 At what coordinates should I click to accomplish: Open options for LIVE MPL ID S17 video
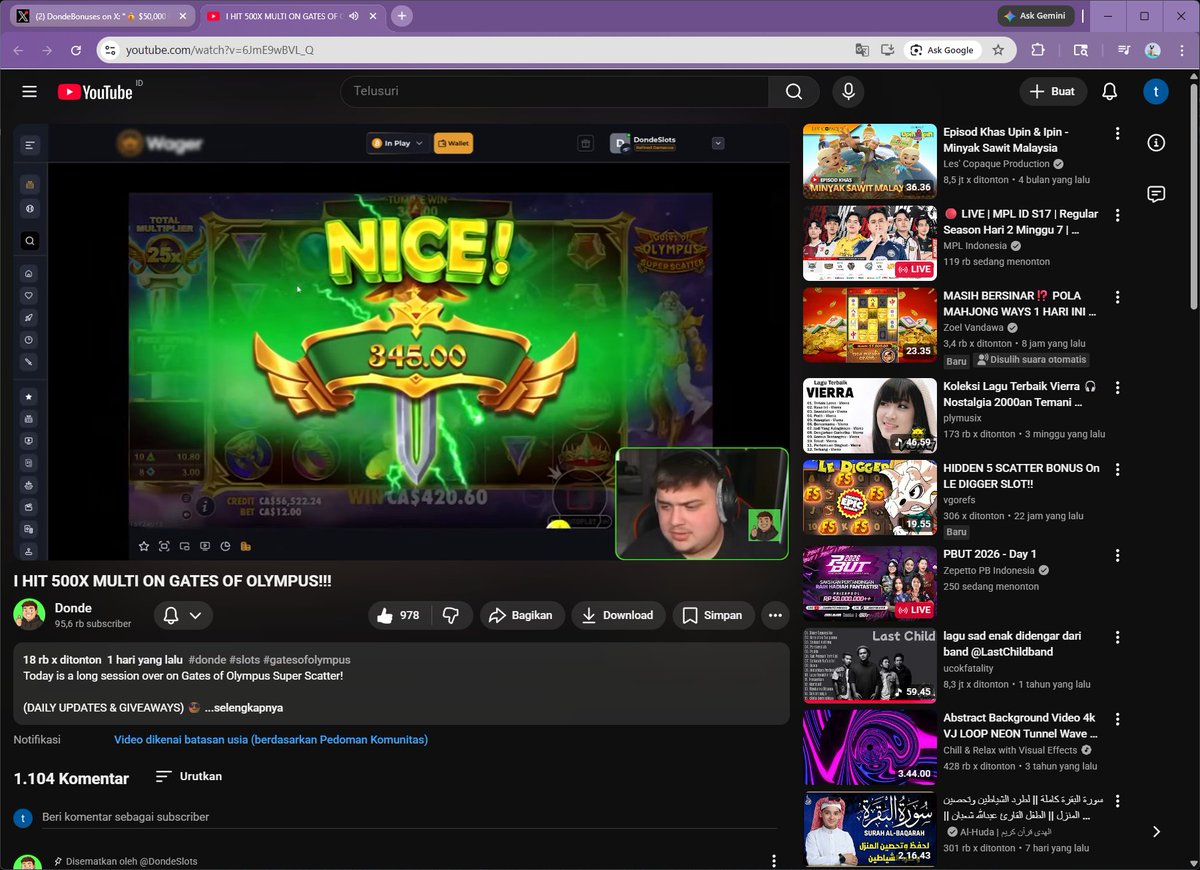coord(1118,215)
